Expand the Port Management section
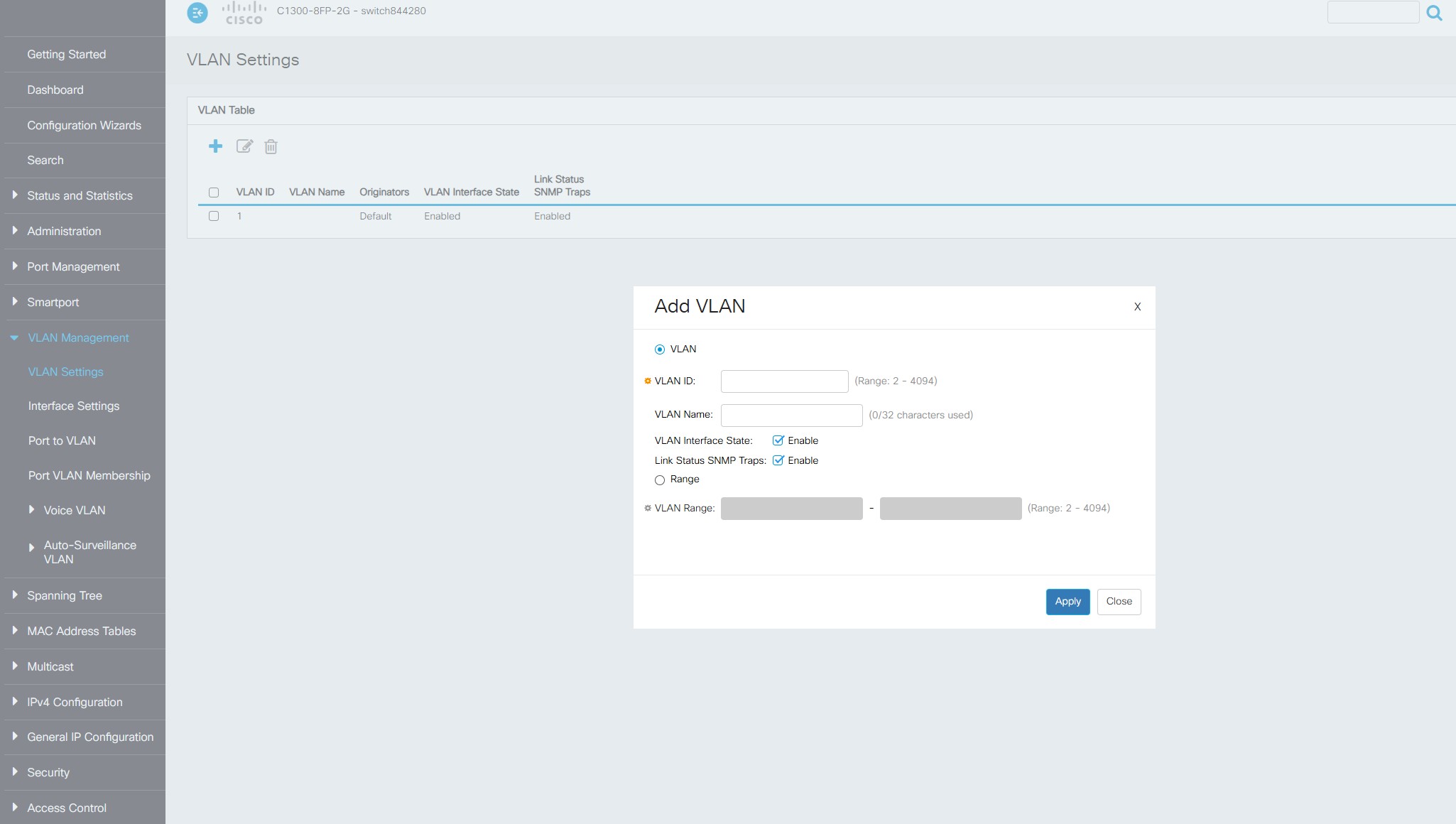This screenshot has width=1456, height=824. tap(72, 266)
